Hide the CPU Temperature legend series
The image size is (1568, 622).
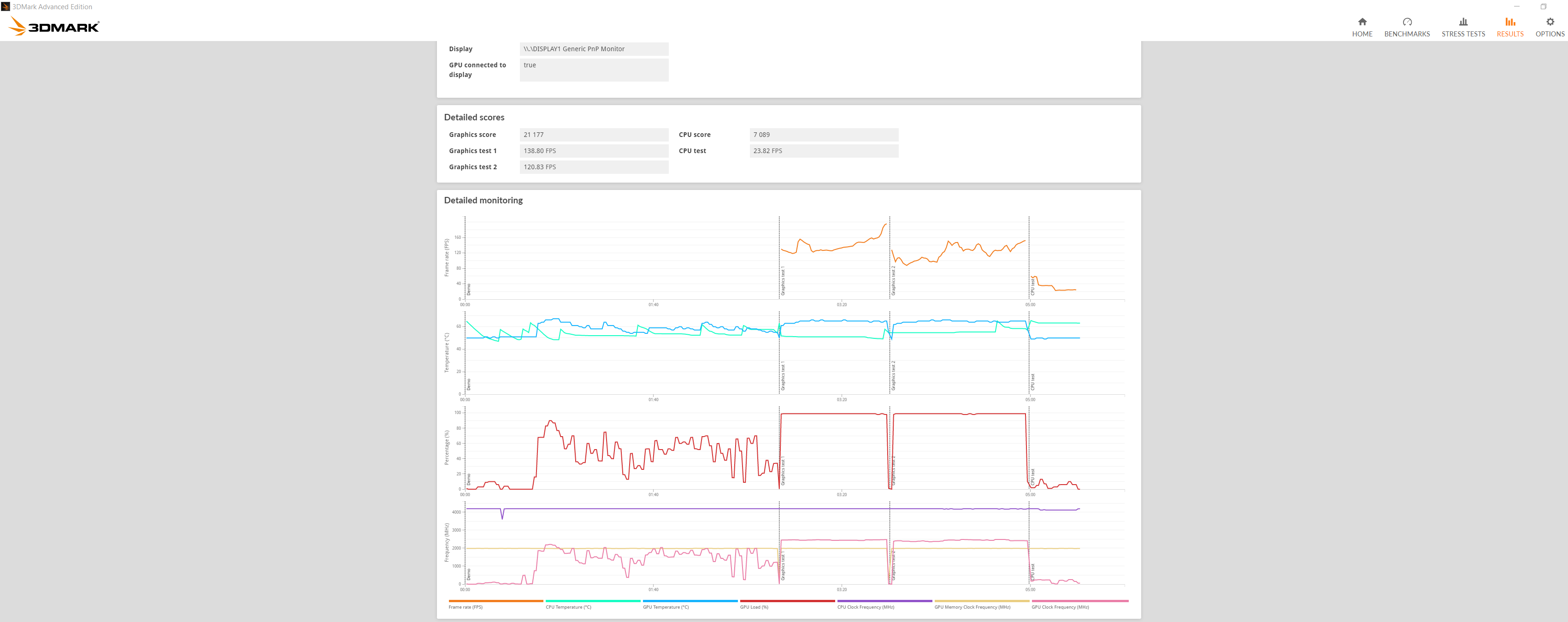[x=568, y=607]
